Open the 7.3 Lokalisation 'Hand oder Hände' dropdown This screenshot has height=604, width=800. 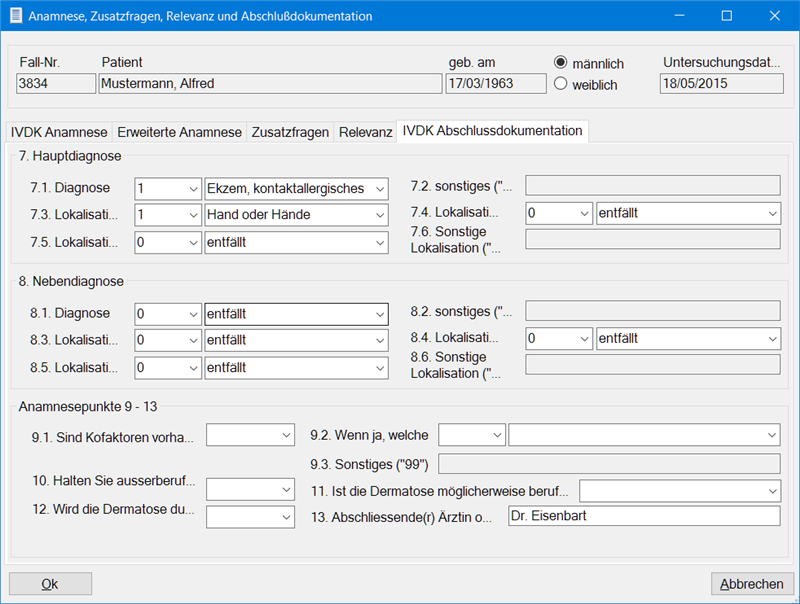[x=378, y=214]
